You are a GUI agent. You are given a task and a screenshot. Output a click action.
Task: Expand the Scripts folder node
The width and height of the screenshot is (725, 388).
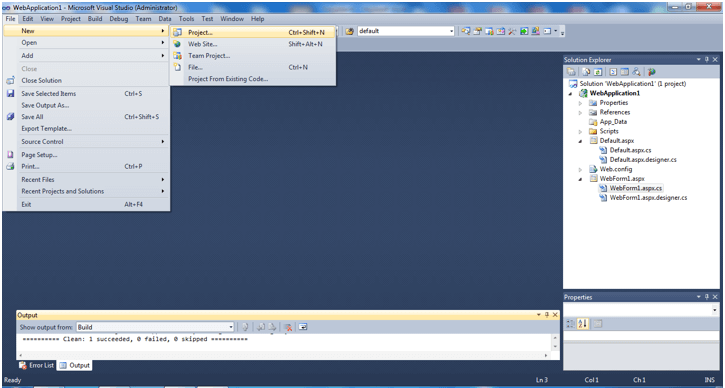click(x=580, y=131)
